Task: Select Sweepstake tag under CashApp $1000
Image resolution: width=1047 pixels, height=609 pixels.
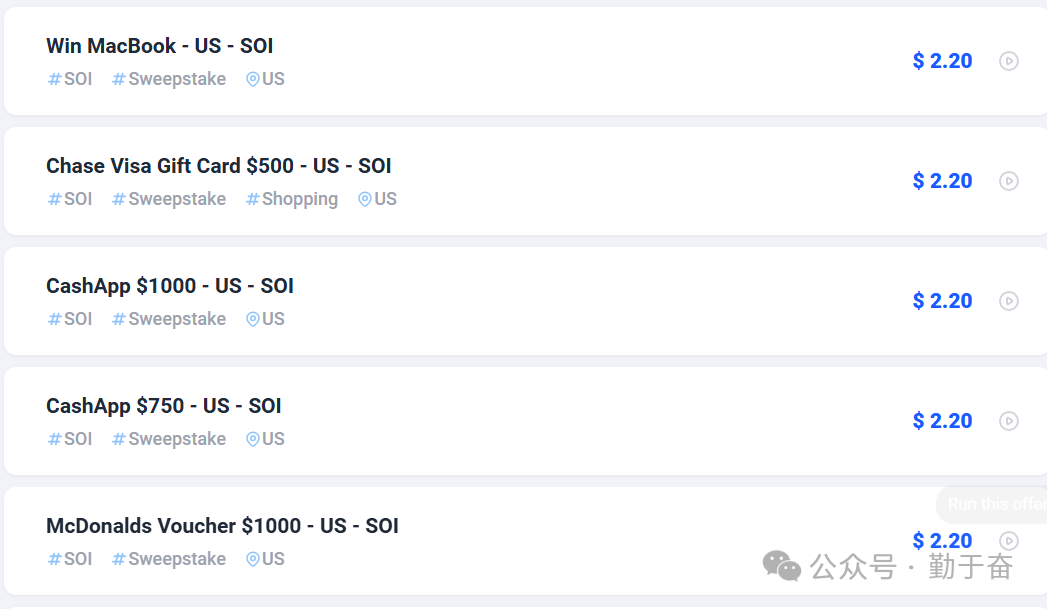Action: pyautogui.click(x=169, y=319)
